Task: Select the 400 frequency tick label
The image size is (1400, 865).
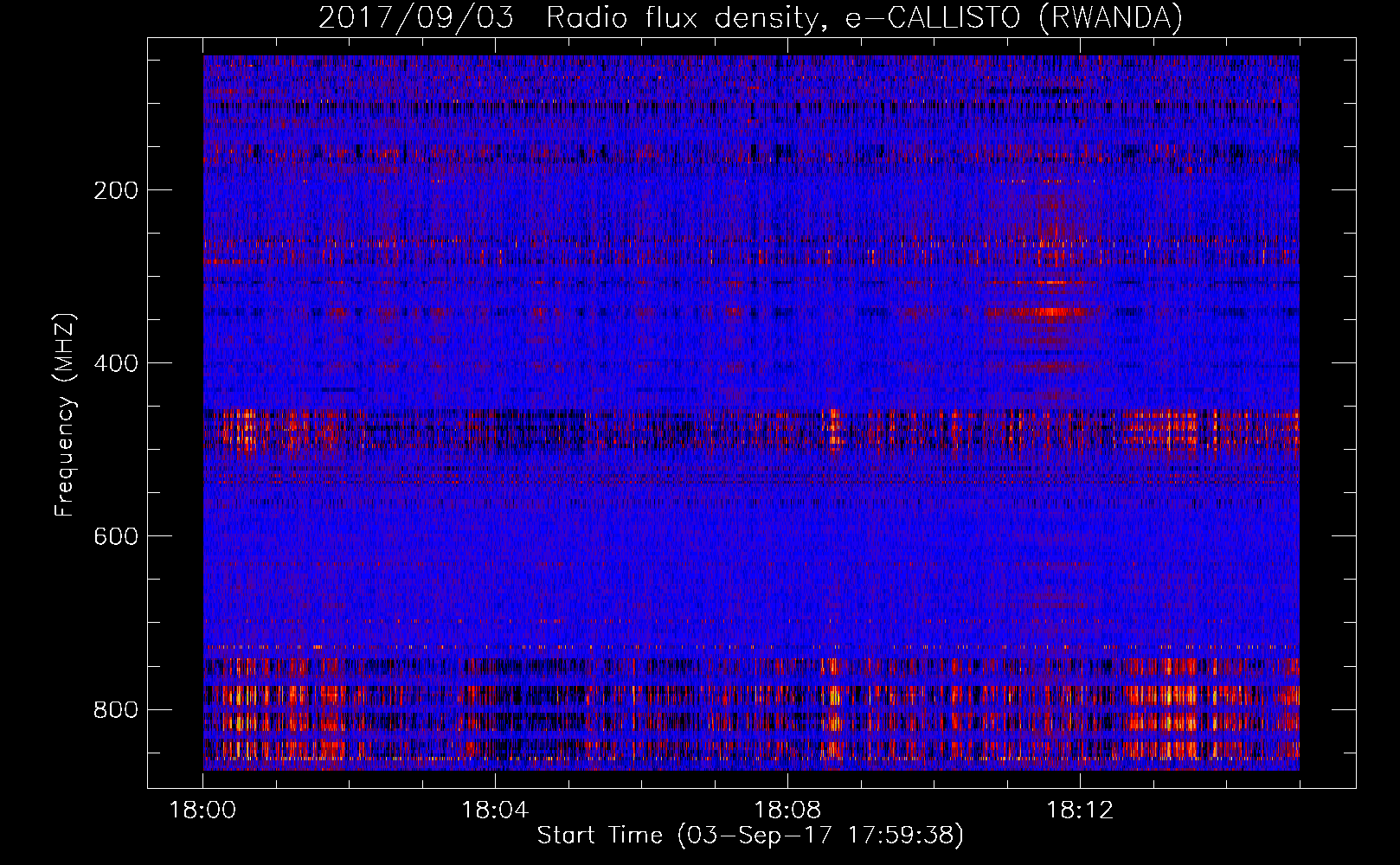Action: tap(116, 363)
